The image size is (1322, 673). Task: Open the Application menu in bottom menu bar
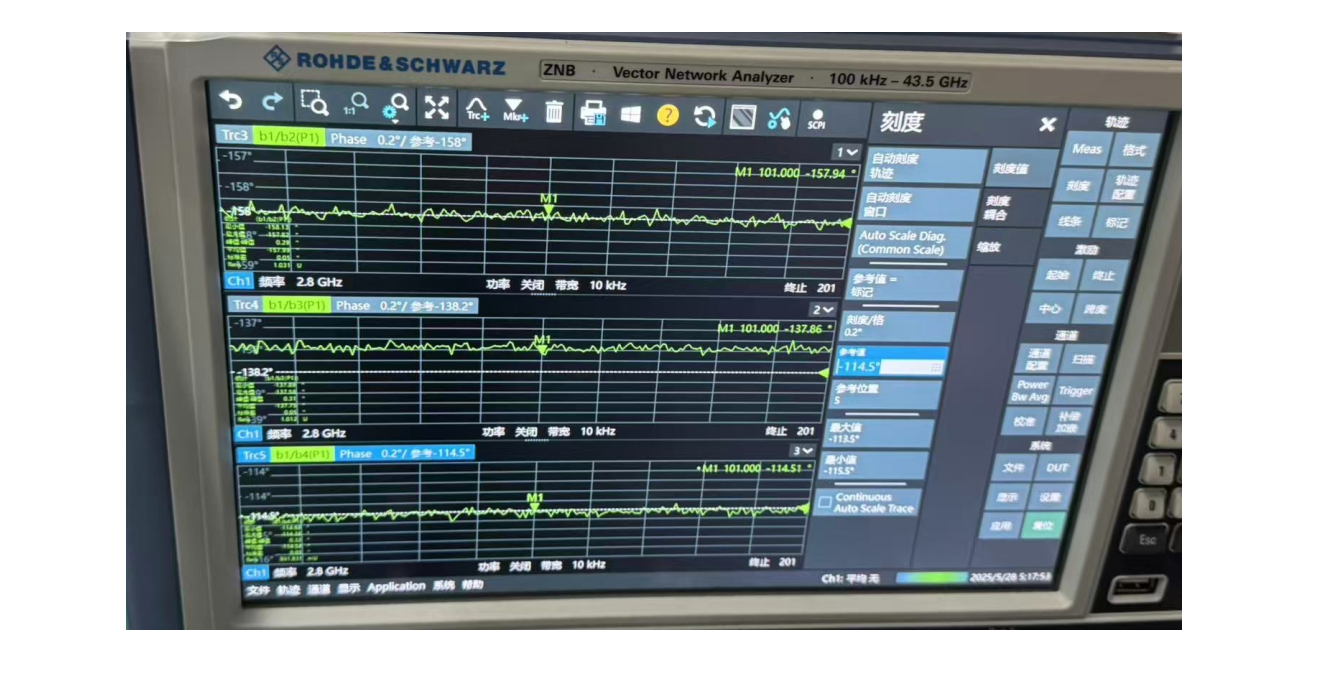(x=396, y=587)
